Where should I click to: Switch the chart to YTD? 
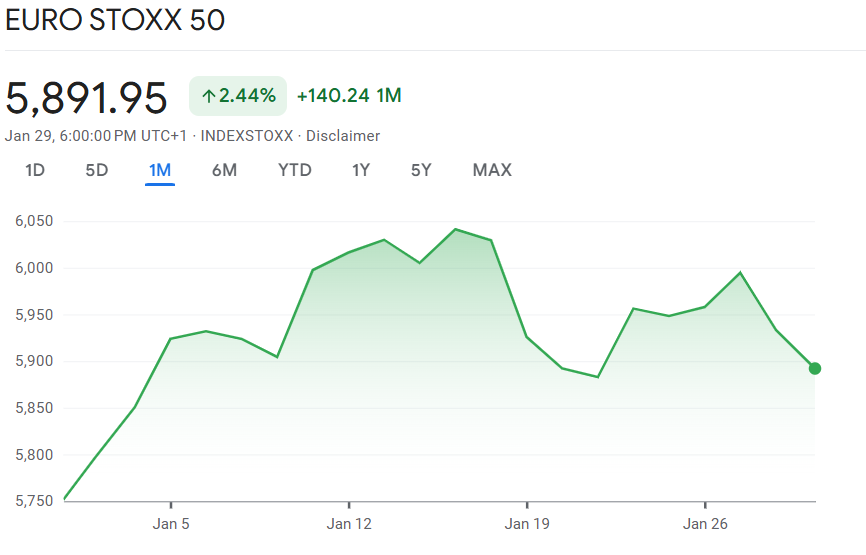click(294, 170)
